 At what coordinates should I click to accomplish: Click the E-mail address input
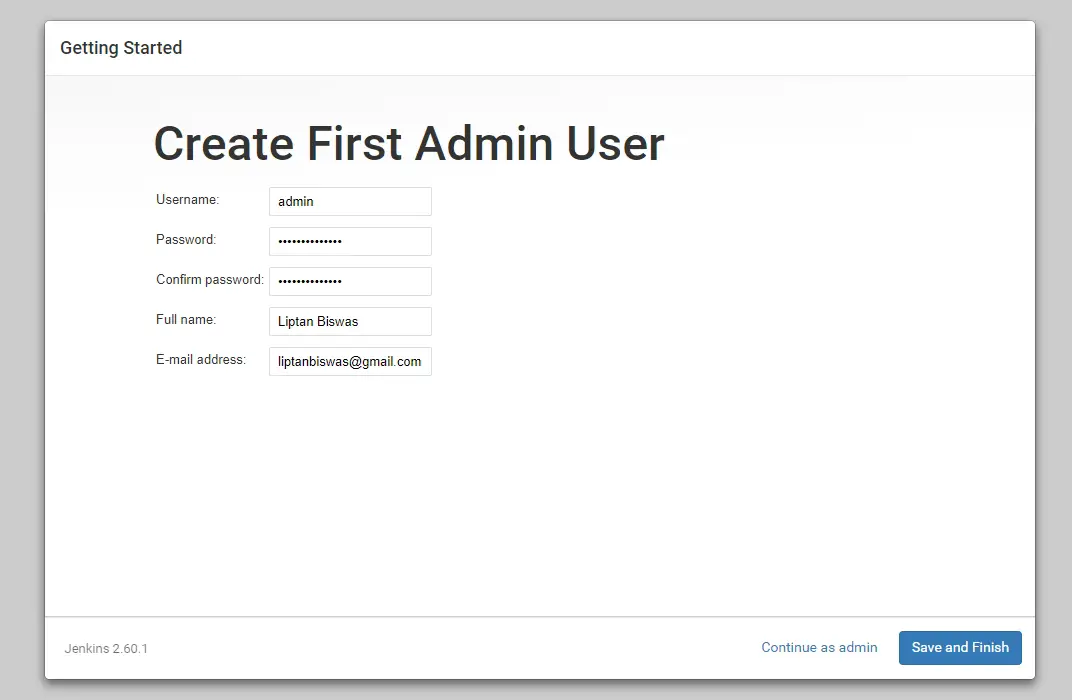(350, 362)
